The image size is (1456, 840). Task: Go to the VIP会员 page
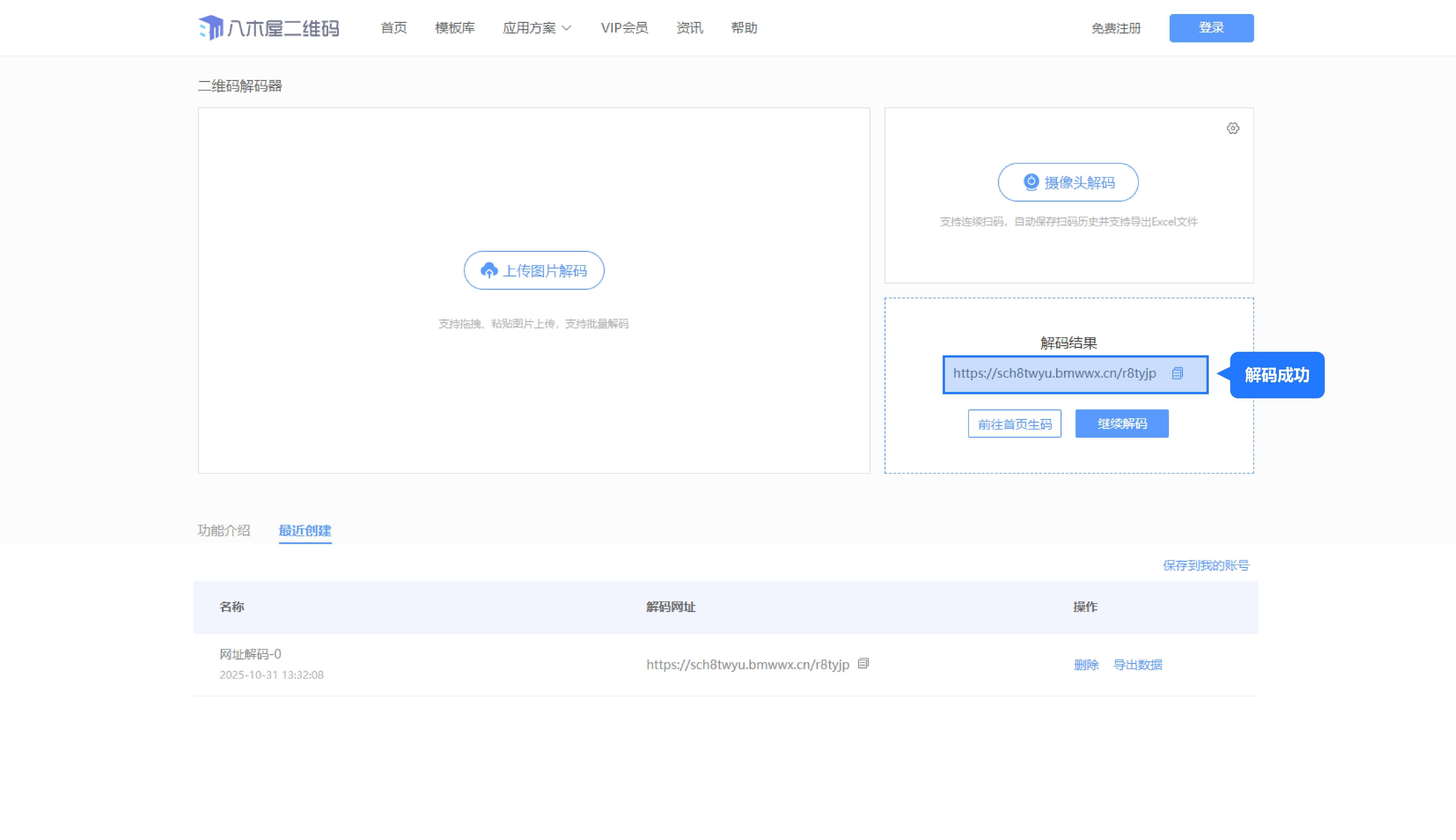(x=624, y=28)
